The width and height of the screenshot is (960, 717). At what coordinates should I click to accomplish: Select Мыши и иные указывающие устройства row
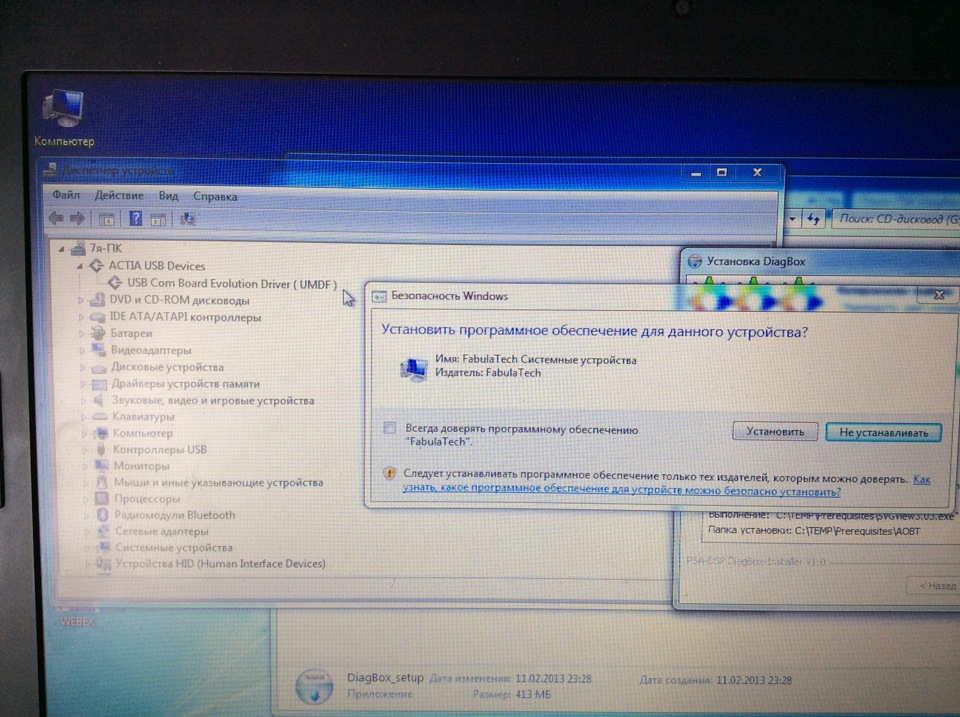click(x=219, y=482)
